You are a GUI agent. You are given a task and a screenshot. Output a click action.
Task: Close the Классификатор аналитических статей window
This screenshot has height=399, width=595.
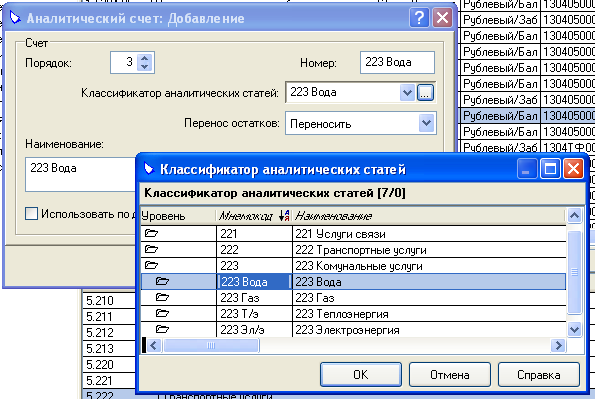(573, 169)
